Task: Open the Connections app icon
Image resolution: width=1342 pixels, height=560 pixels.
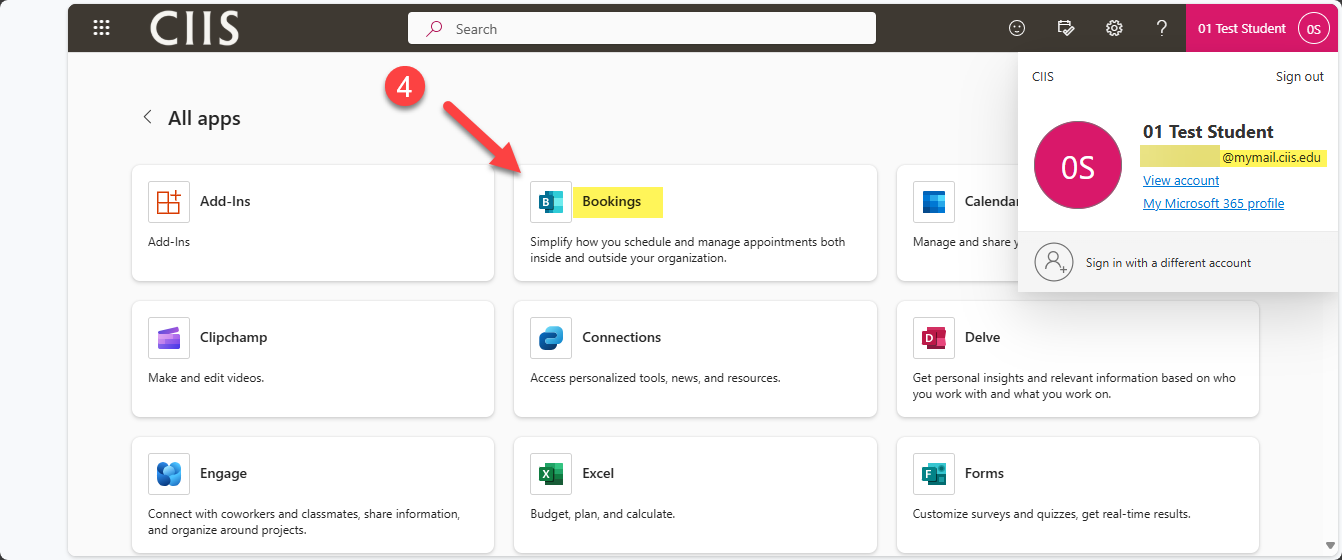Action: [x=551, y=338]
